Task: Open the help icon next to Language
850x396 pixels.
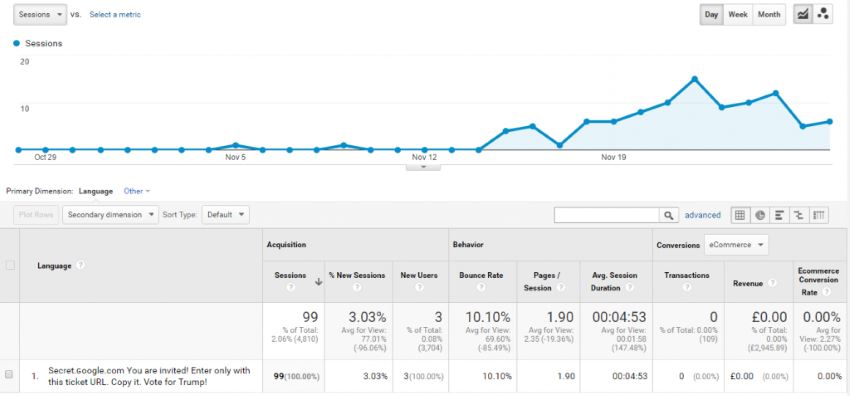Action: click(x=80, y=265)
